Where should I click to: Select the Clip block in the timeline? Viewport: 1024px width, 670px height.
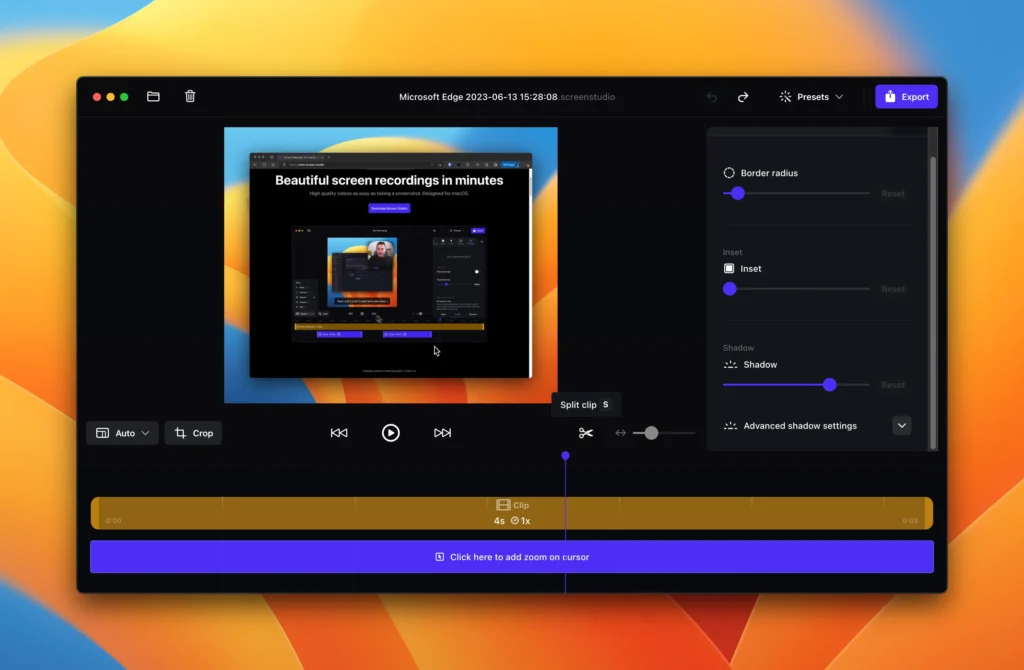tap(512, 510)
